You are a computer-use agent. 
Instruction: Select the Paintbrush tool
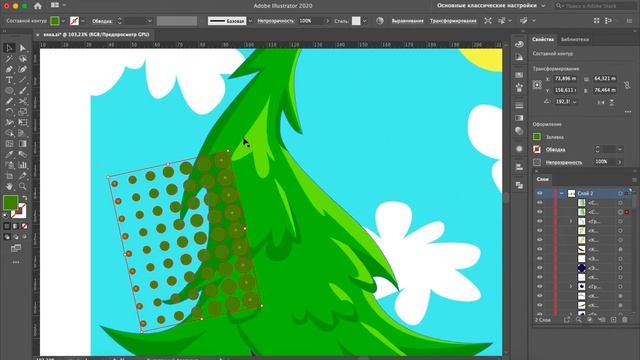(x=23, y=91)
